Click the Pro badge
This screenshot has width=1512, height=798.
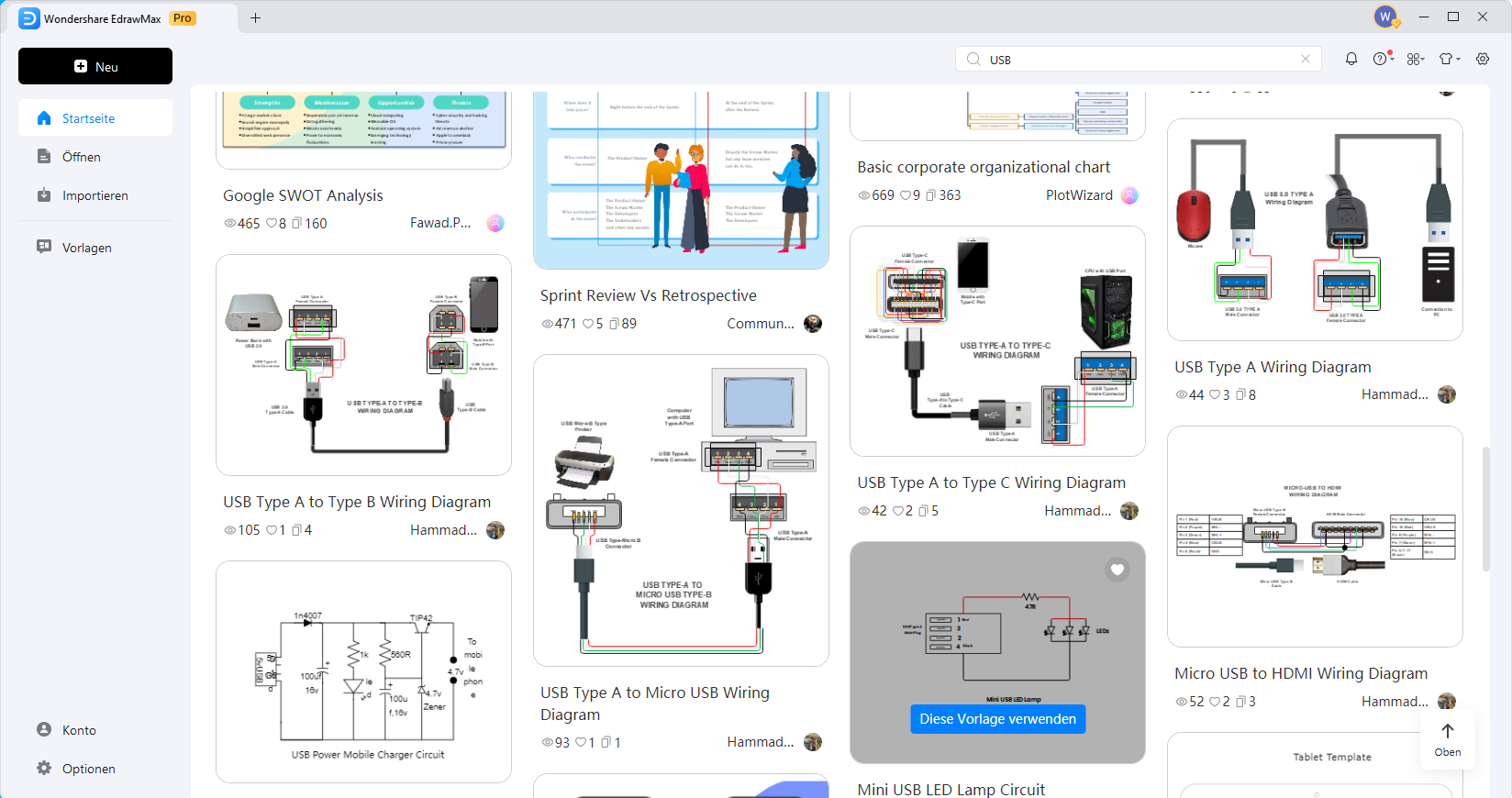tap(183, 18)
